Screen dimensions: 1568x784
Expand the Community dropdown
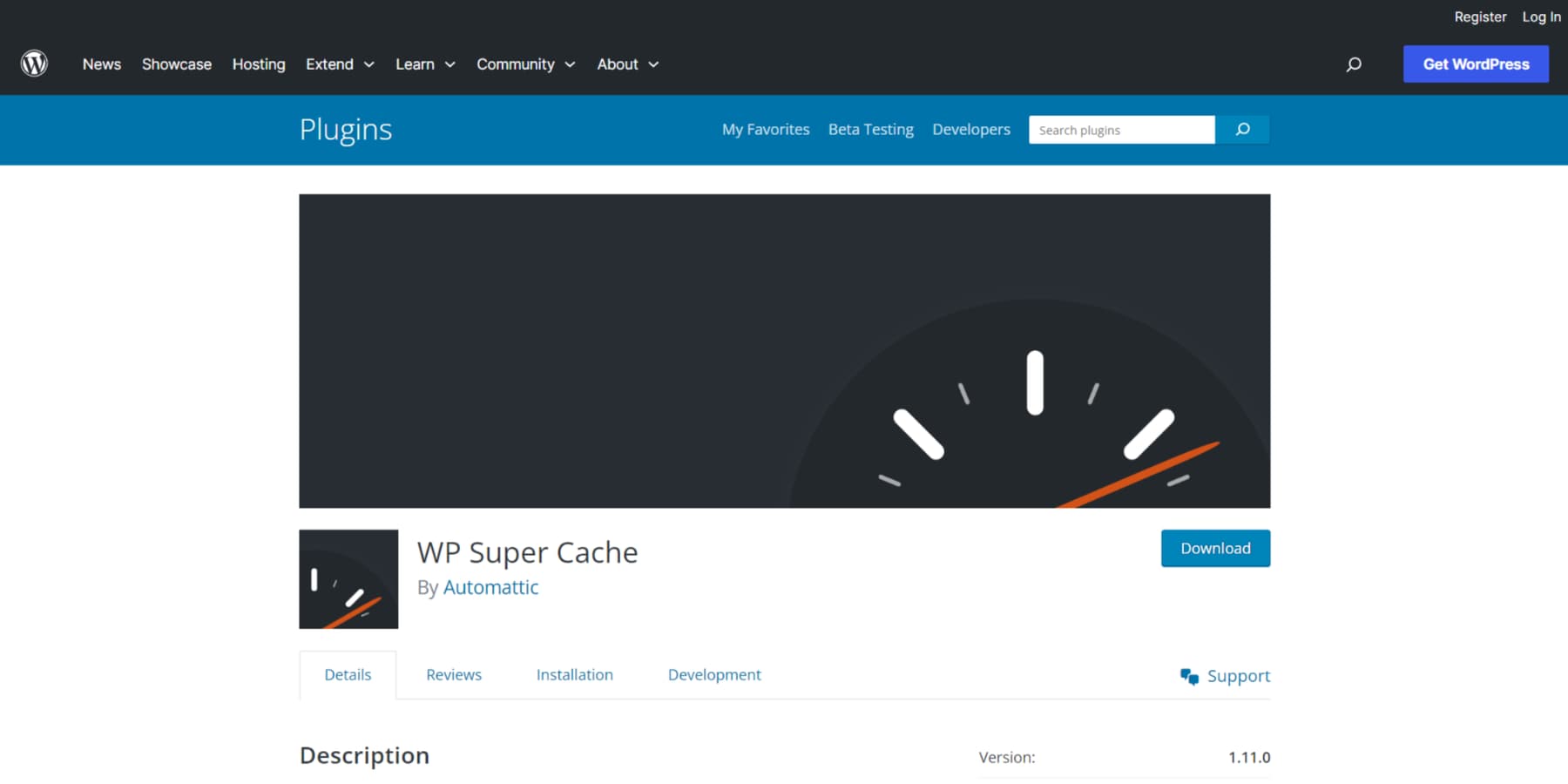pyautogui.click(x=525, y=64)
